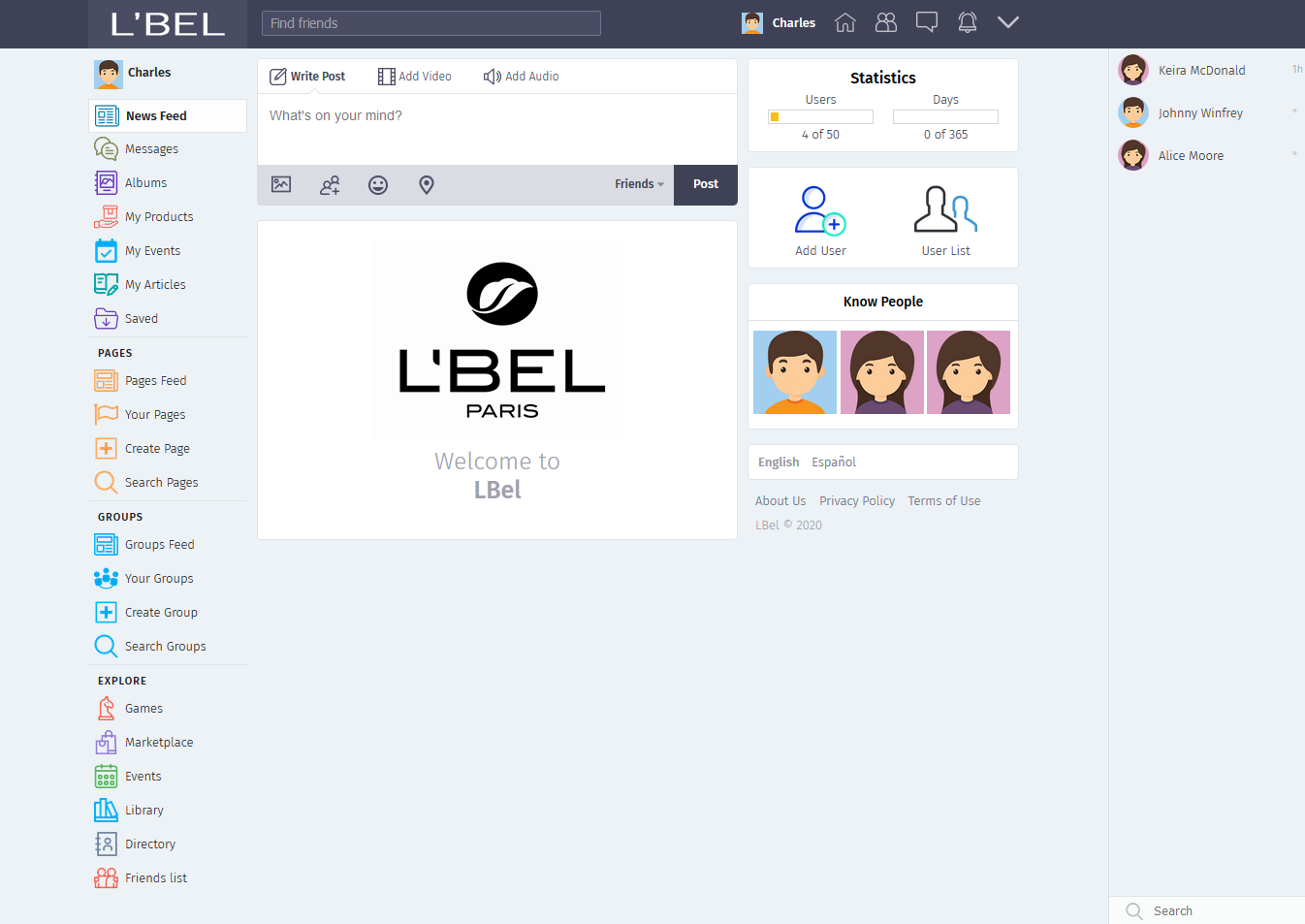
Task: Switch to the Add Video tab
Action: click(415, 77)
